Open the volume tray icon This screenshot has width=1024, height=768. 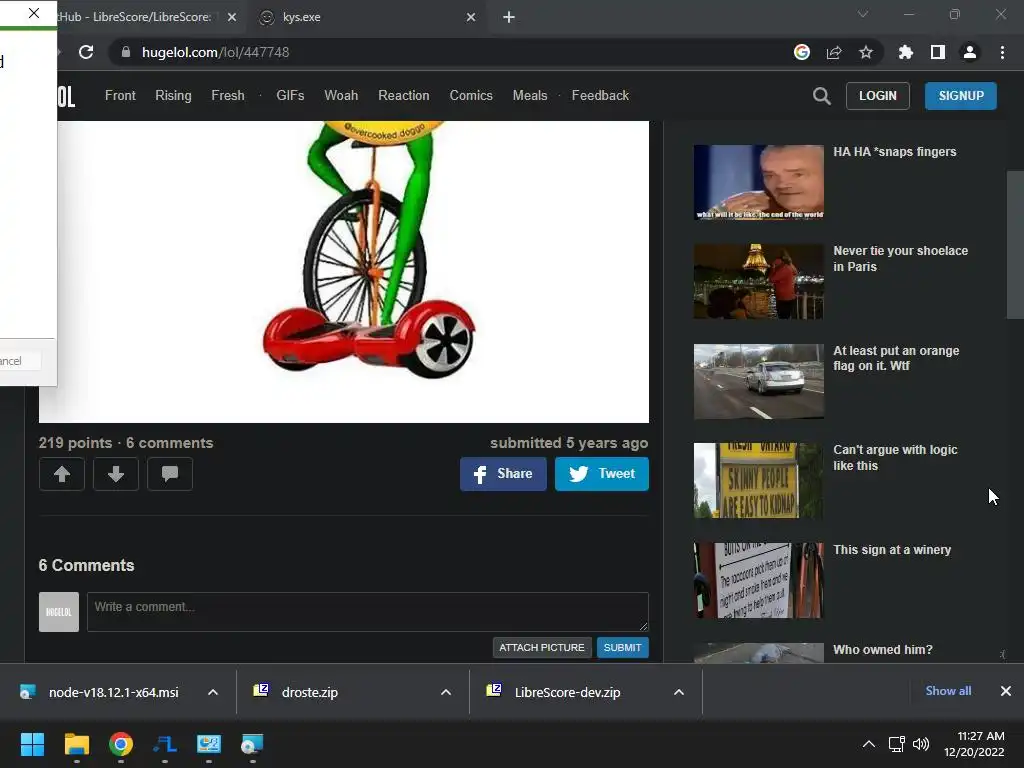[921, 744]
